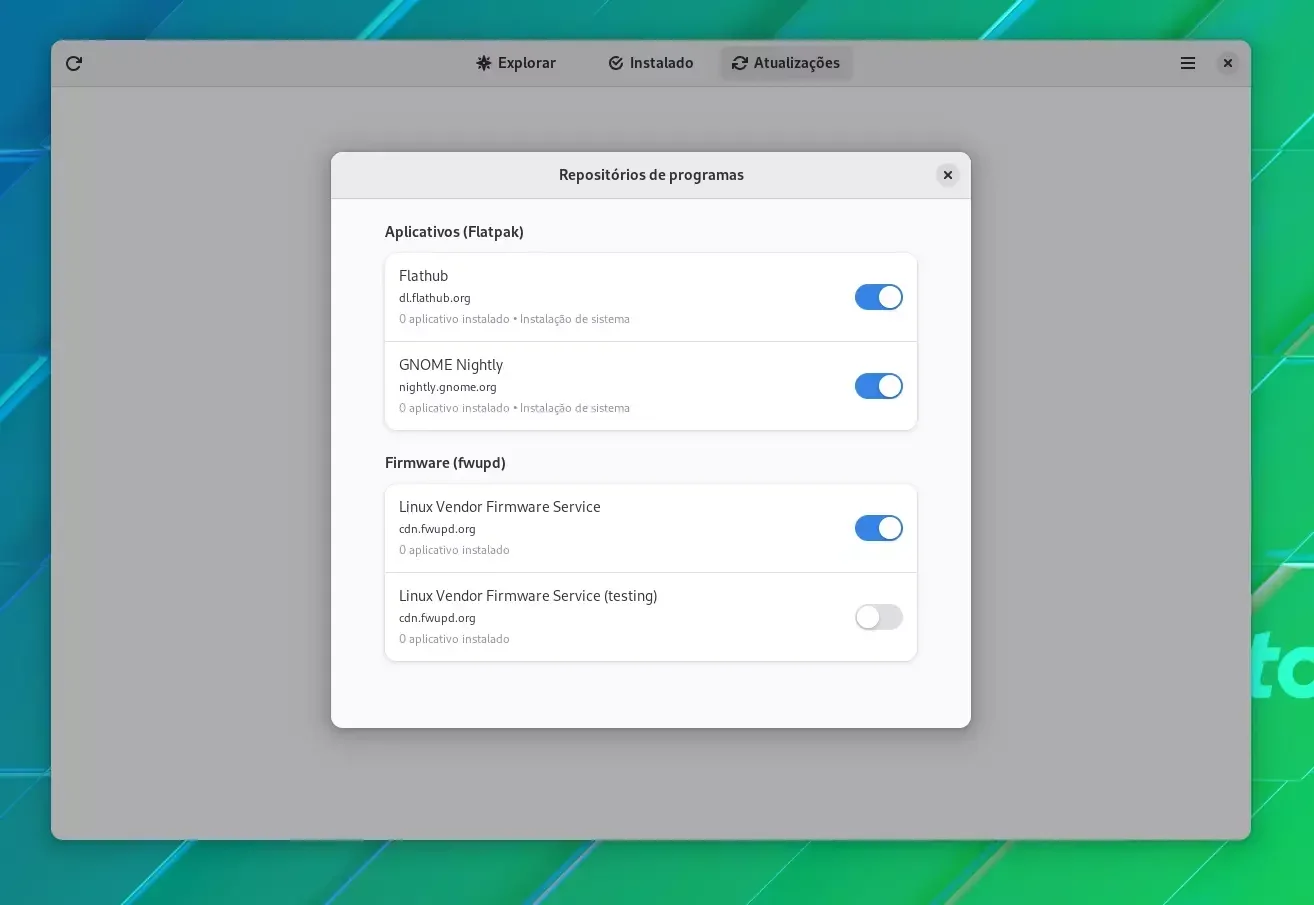Screen dimensions: 1314x905
Task: Select the Linux Vendor Firmware Service (testing) title
Action: [x=528, y=596]
